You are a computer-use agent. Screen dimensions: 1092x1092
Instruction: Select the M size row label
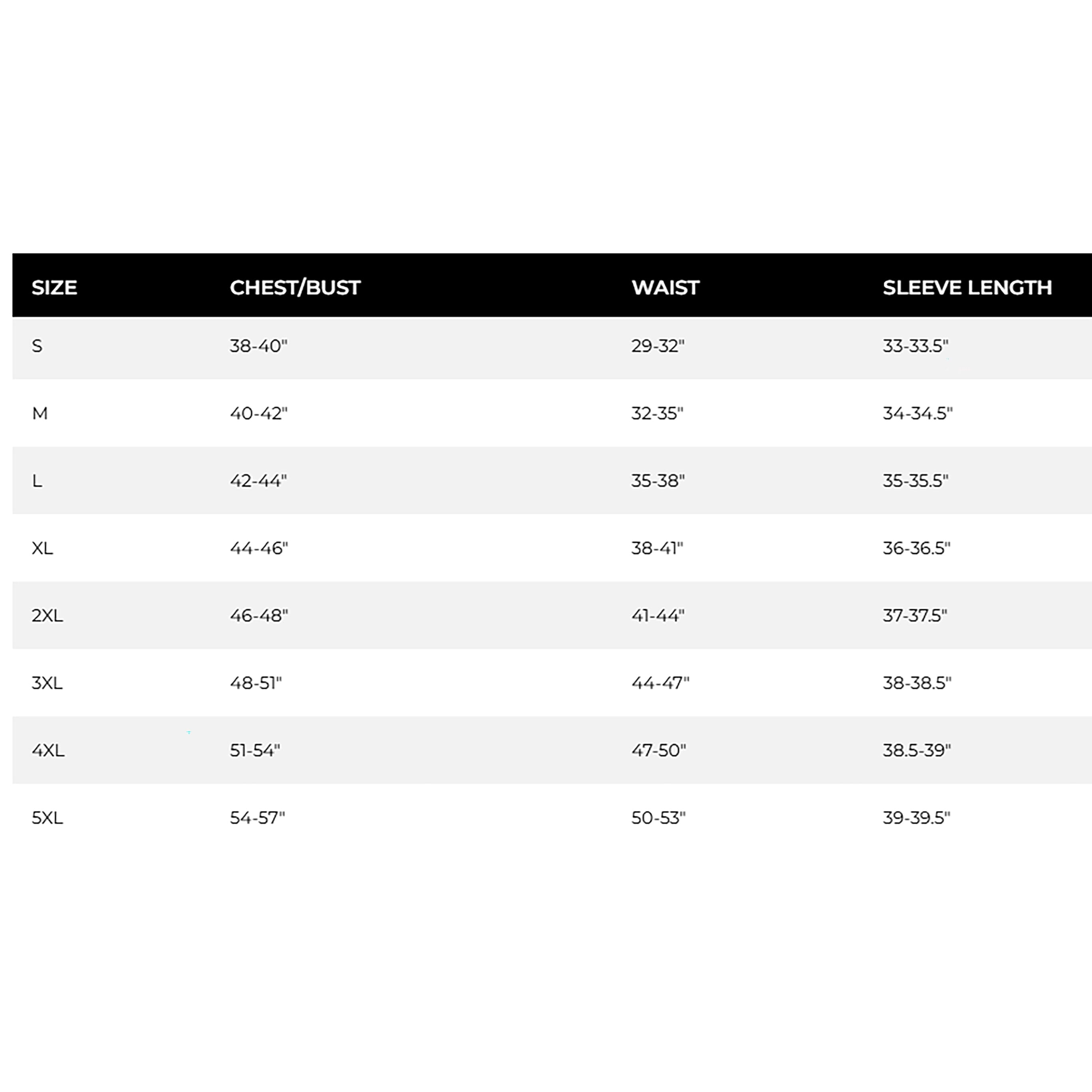[x=40, y=413]
